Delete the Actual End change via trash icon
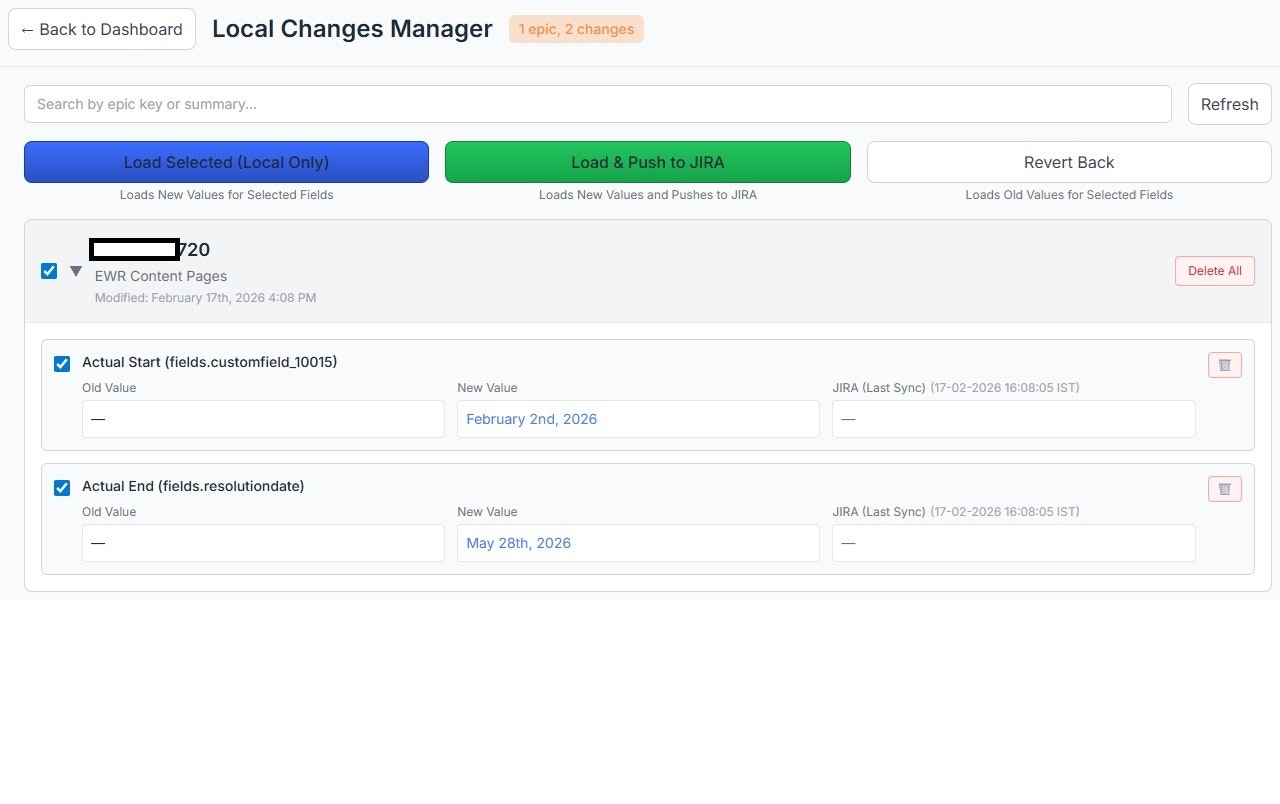 coord(1224,488)
